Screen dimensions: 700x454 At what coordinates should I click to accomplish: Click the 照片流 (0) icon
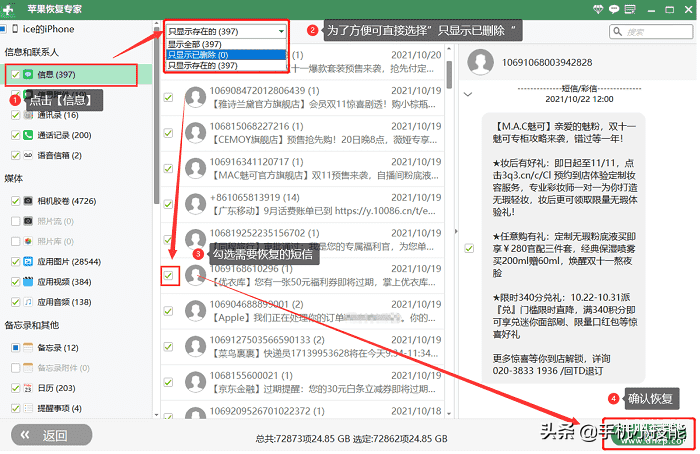[x=28, y=221]
